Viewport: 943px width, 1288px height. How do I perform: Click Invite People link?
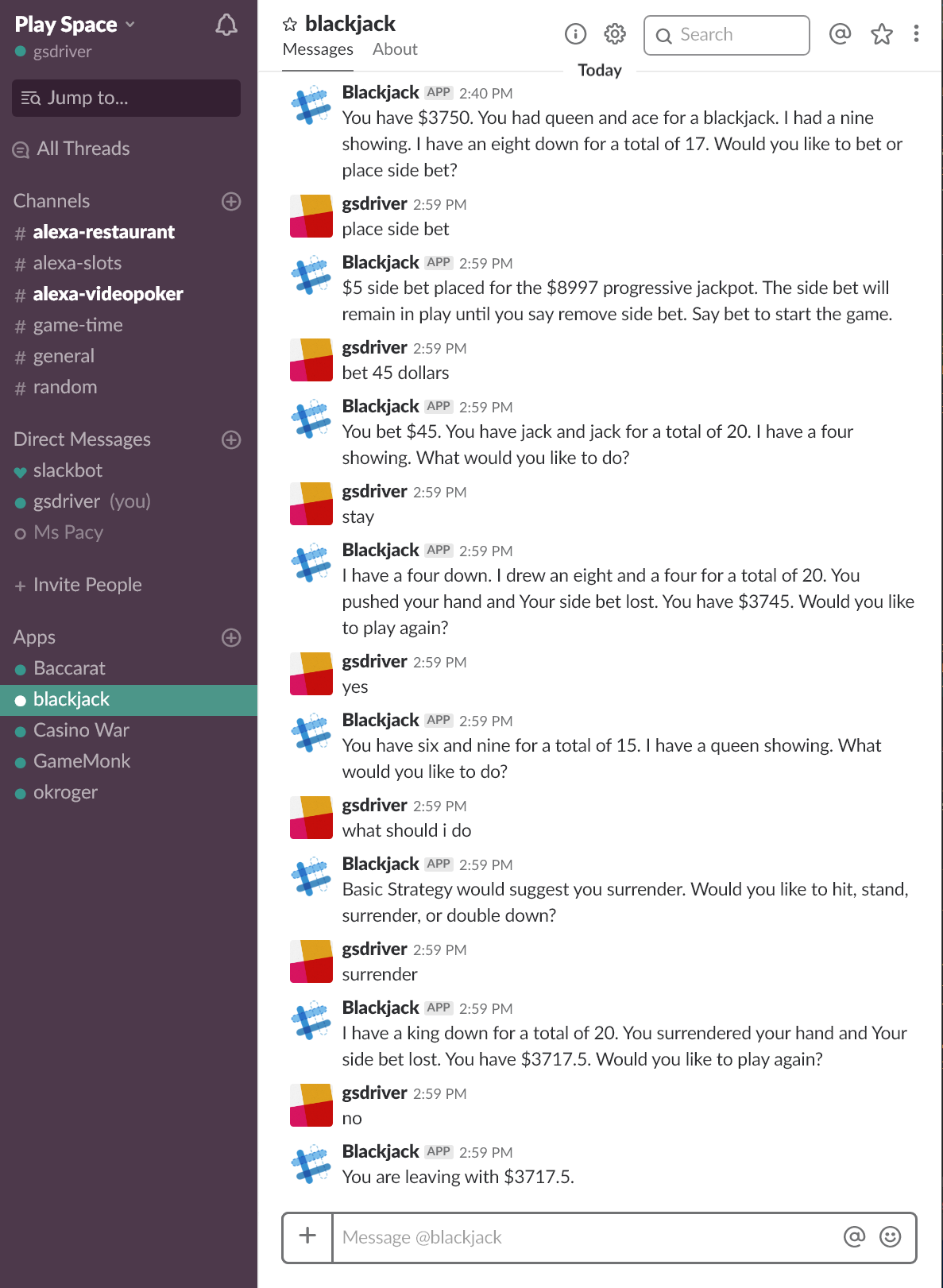(x=87, y=585)
